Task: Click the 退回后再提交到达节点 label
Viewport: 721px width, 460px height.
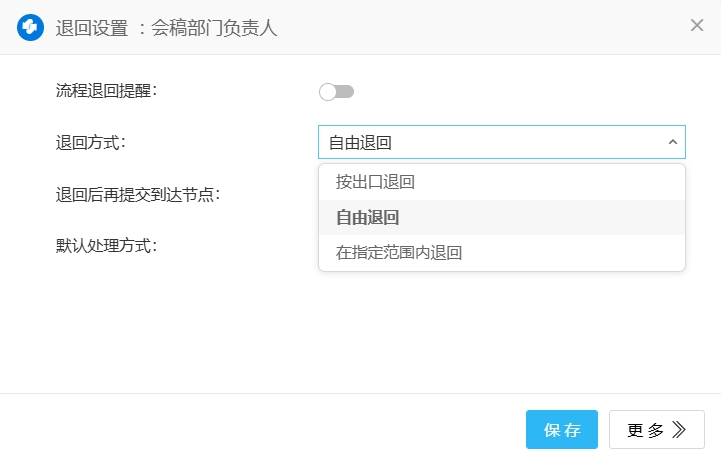Action: pos(137,193)
